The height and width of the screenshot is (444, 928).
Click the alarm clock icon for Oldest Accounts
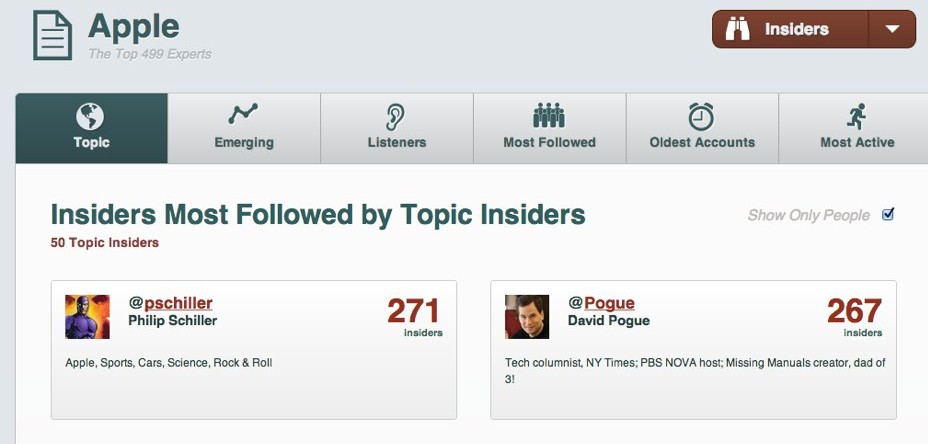[701, 115]
